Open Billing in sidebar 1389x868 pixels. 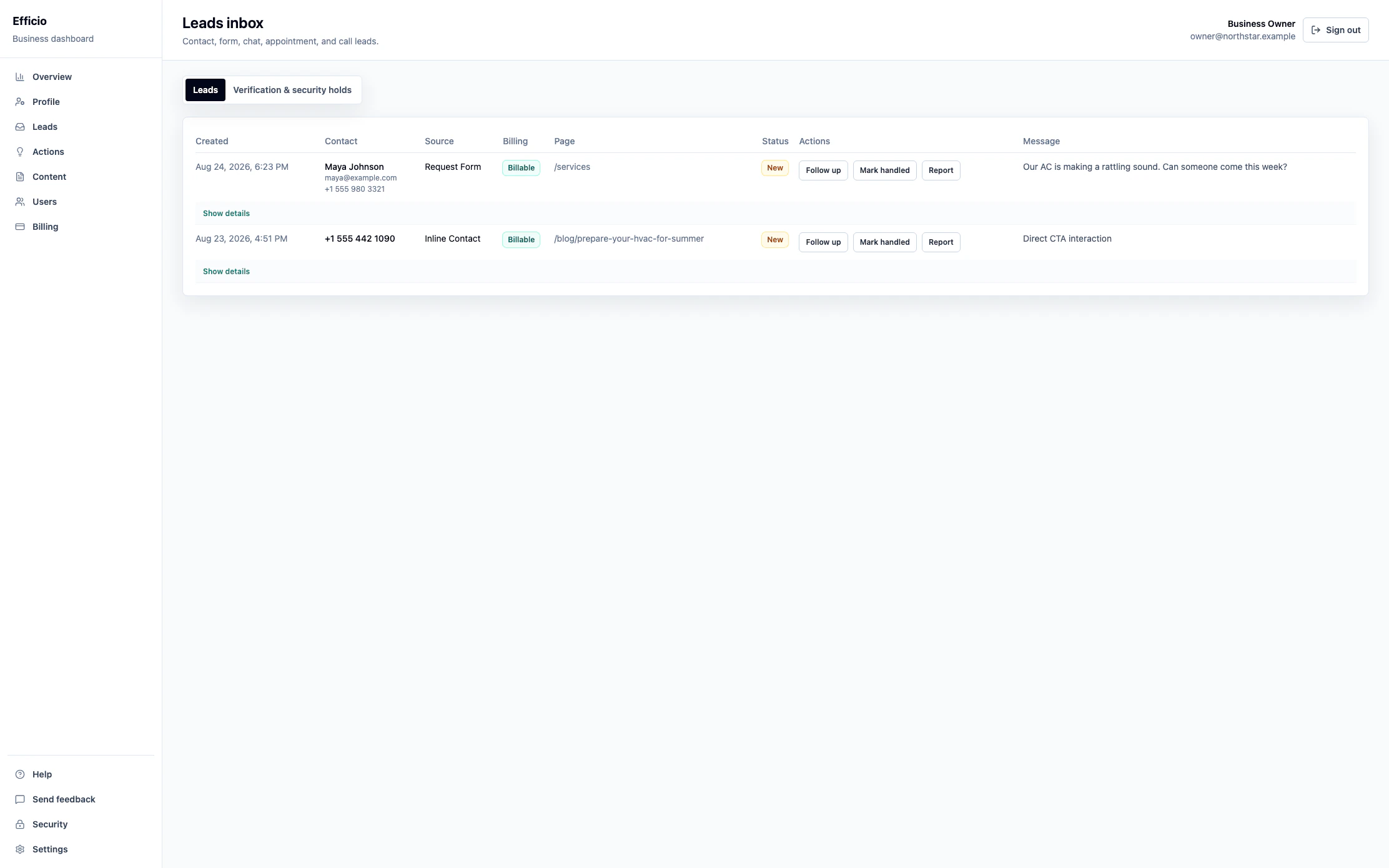tap(81, 227)
